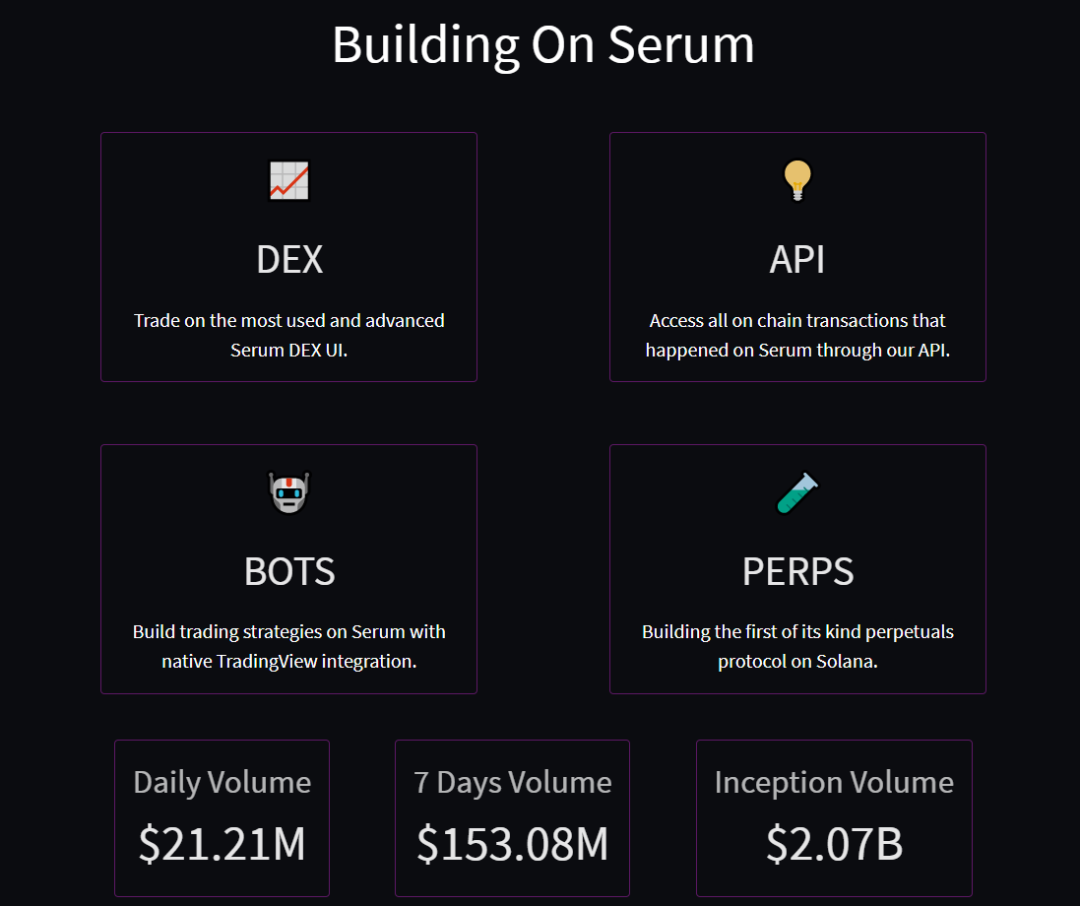The width and height of the screenshot is (1080, 906).
Task: Click the $153.08M volume figure
Action: 512,844
